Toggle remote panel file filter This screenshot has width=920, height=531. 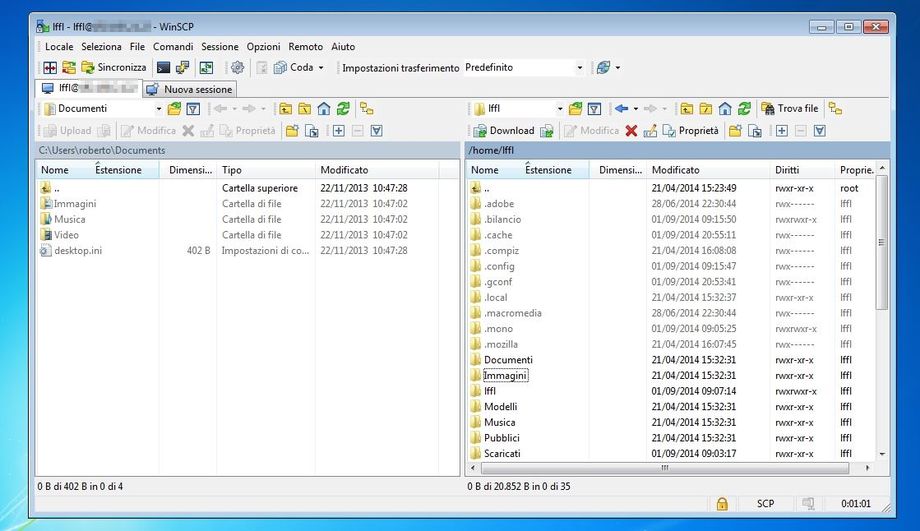point(594,109)
